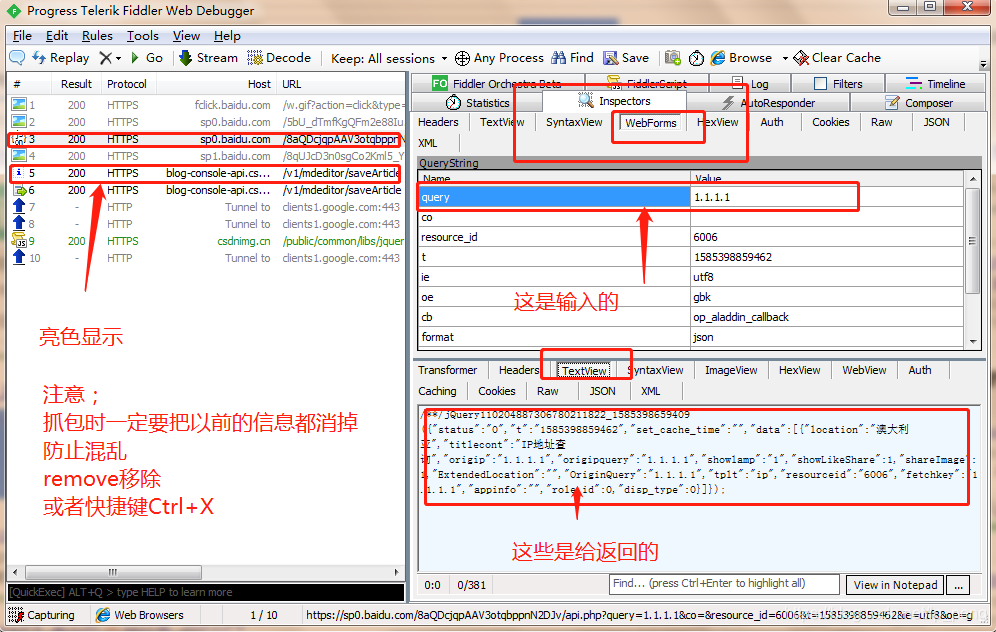Select session 5 info icon row
Screen dimensions: 996x632
tap(205, 173)
